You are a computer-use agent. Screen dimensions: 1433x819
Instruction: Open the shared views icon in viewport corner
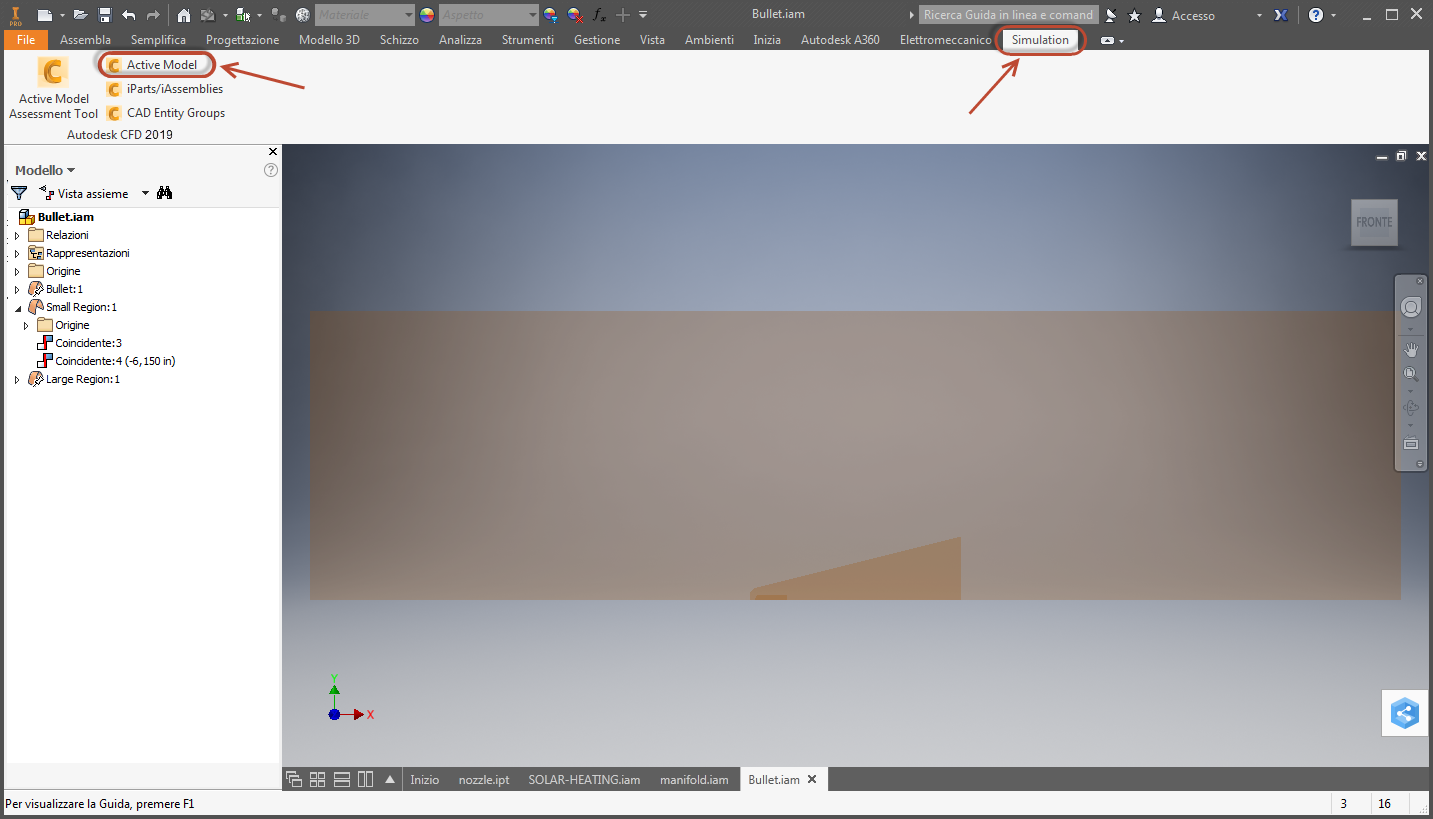(x=1405, y=714)
